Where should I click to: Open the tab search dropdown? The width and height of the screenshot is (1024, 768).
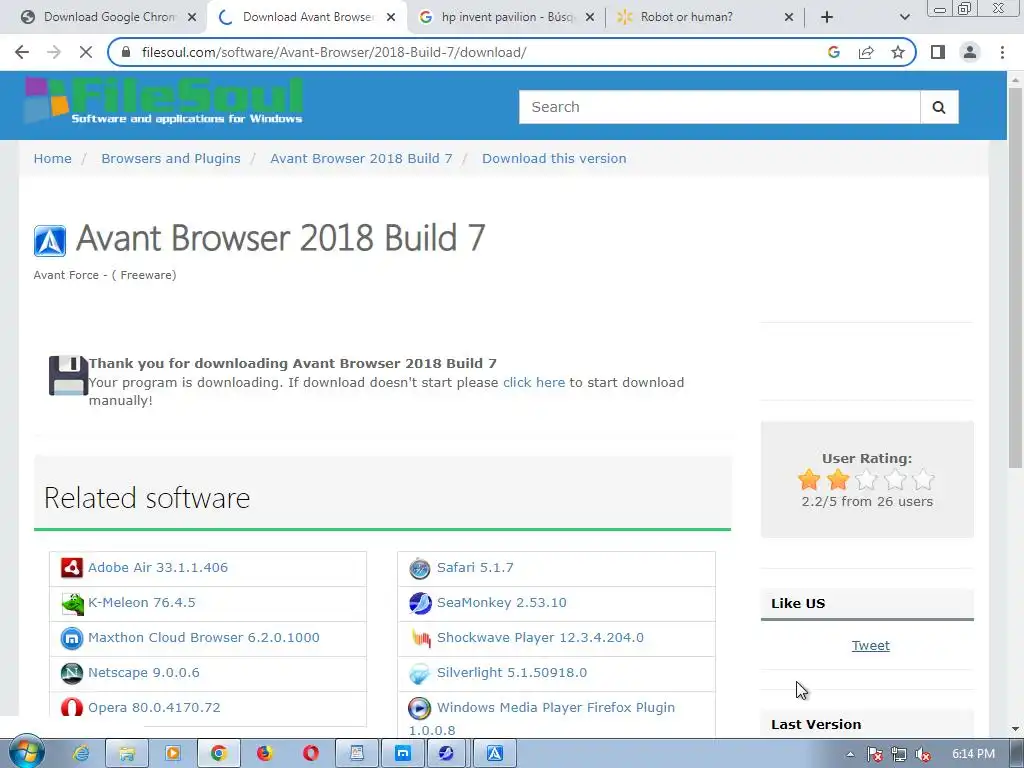click(x=904, y=17)
